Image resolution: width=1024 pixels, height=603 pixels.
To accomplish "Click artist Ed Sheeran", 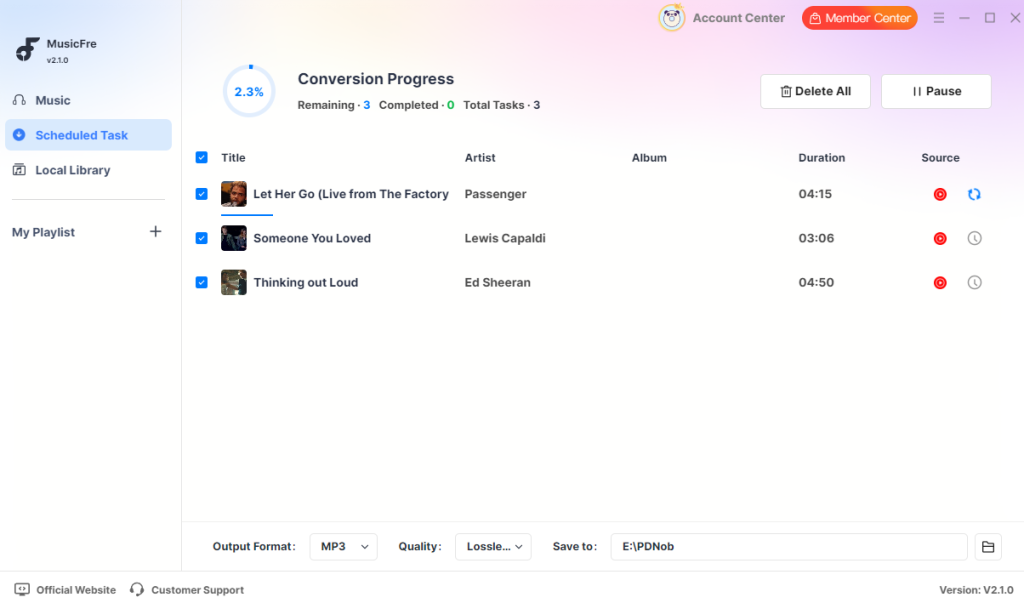I will pyautogui.click(x=497, y=282).
